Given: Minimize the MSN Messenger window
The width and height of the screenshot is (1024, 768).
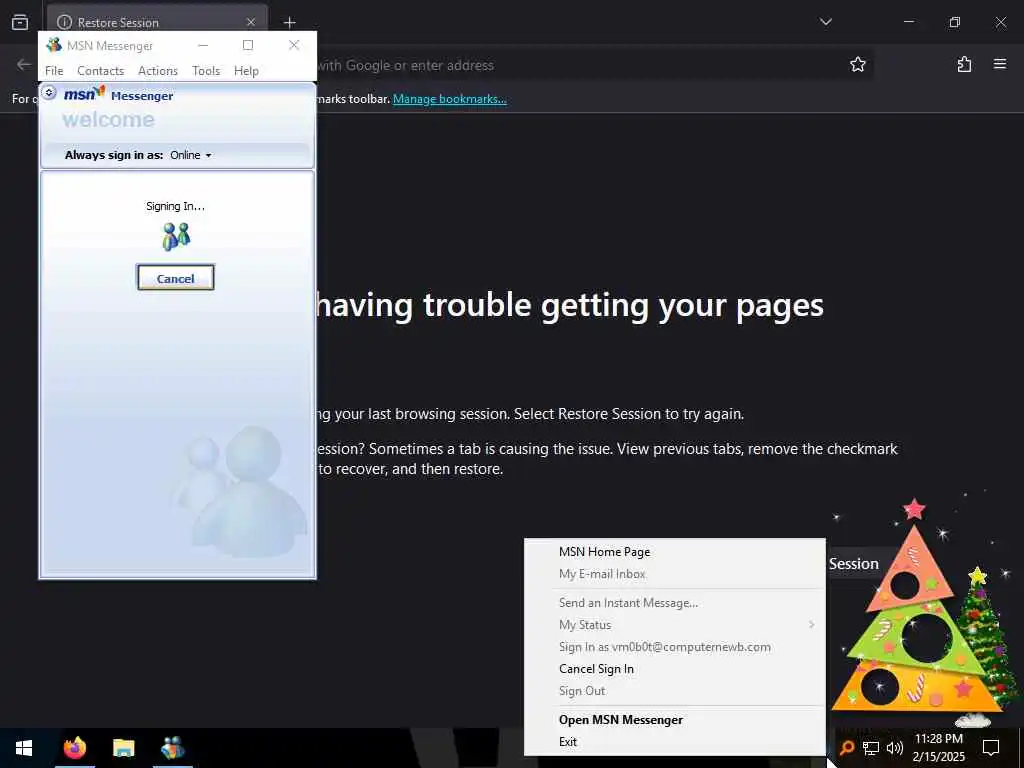Looking at the screenshot, I should point(203,45).
